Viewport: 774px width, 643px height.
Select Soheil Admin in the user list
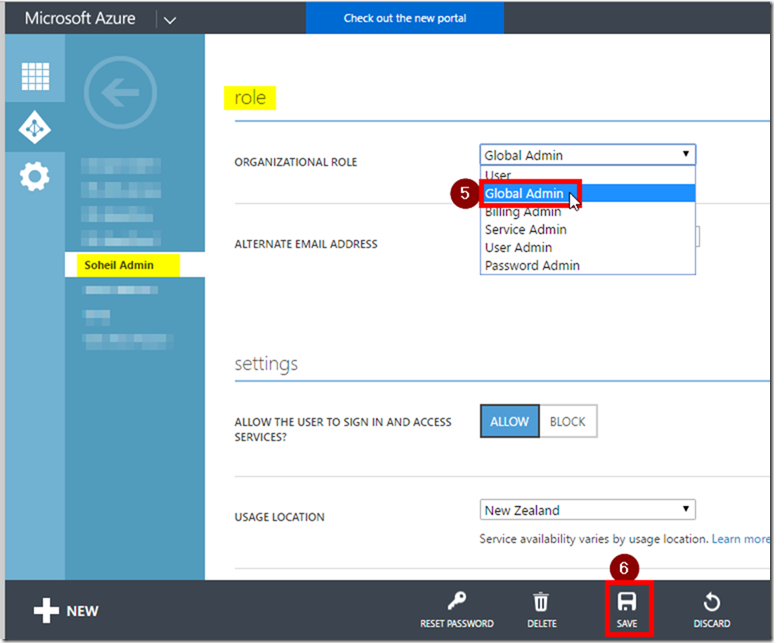tap(135, 265)
